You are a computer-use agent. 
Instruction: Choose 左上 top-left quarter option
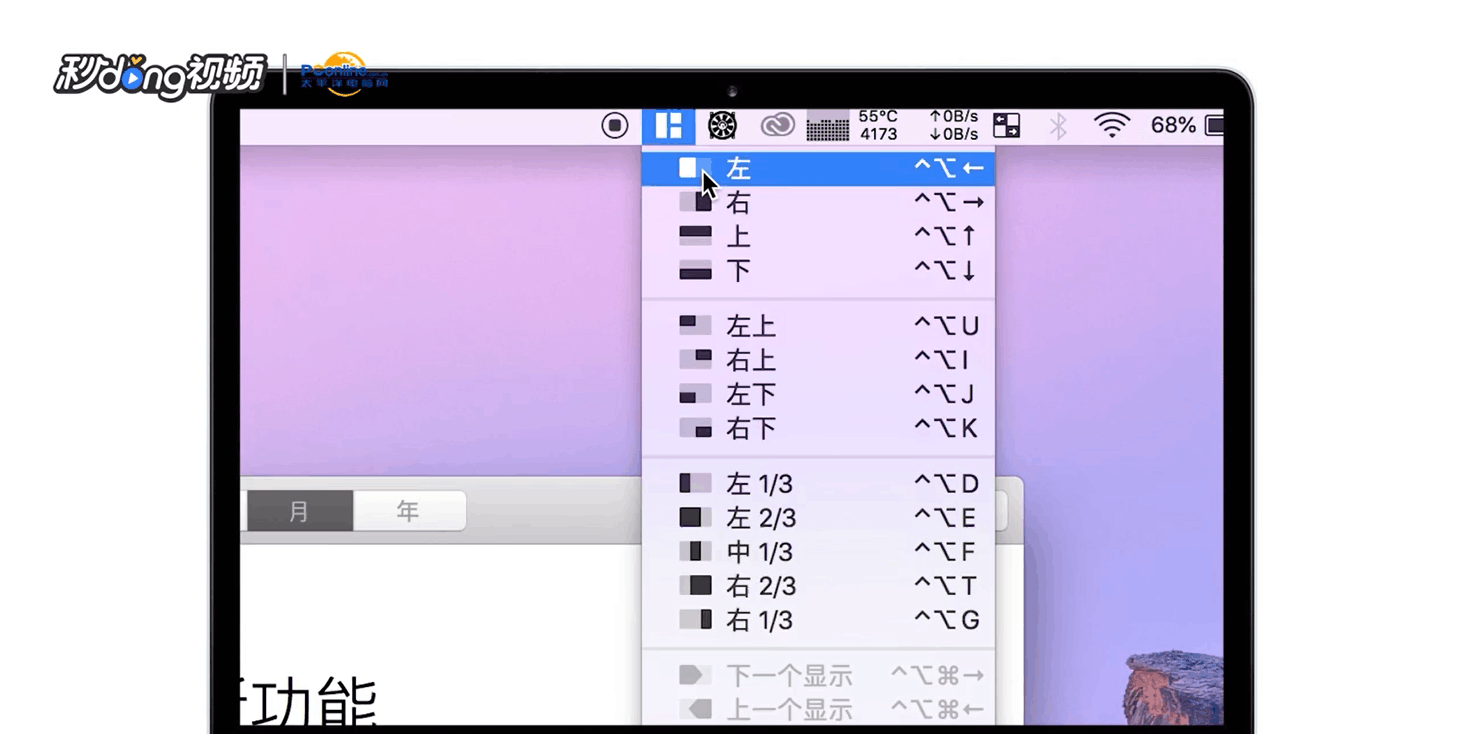click(818, 326)
